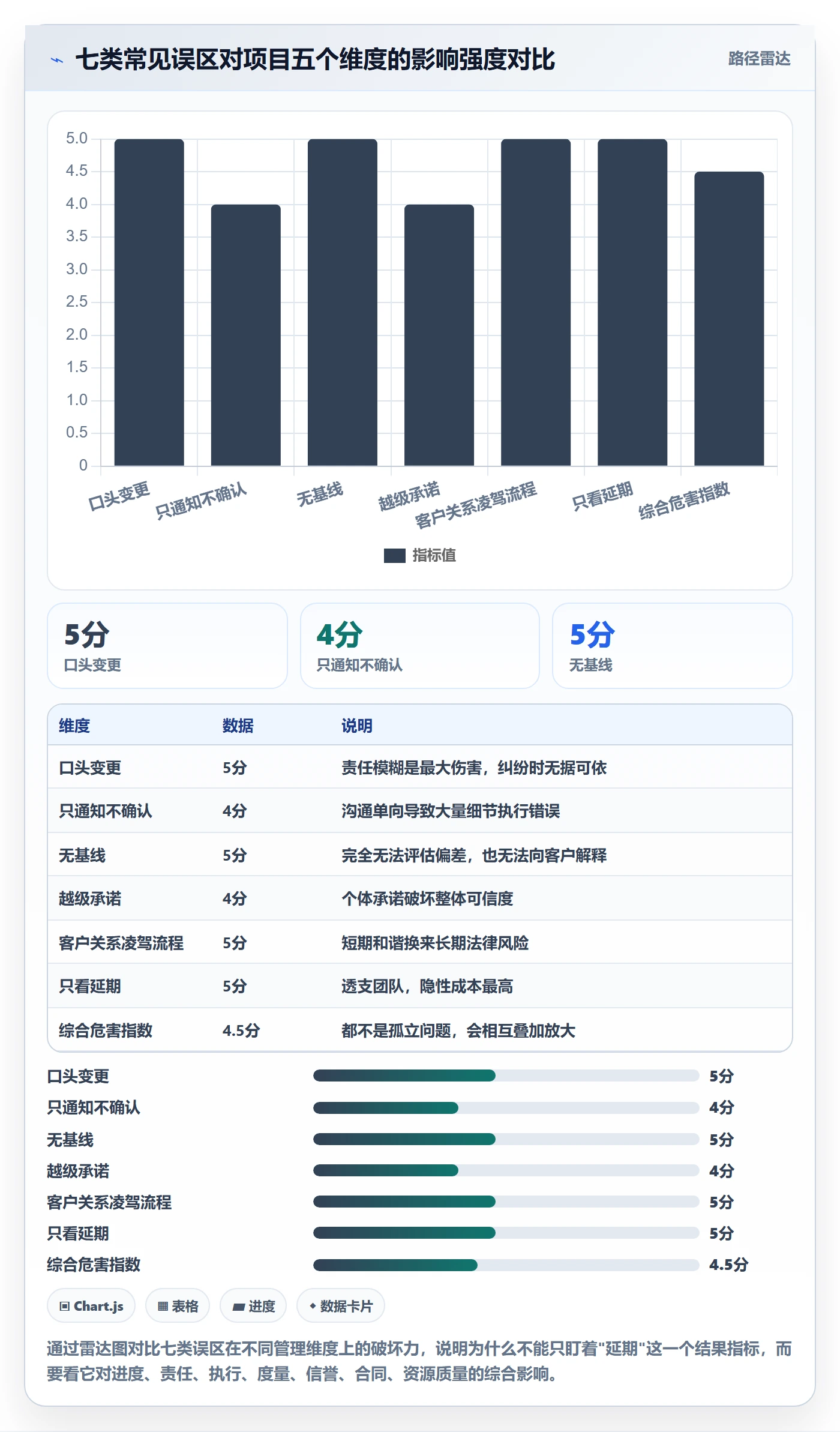Click the summary paragraph starting 通过雷达图
This screenshot has width=840, height=1432.
point(419,1361)
